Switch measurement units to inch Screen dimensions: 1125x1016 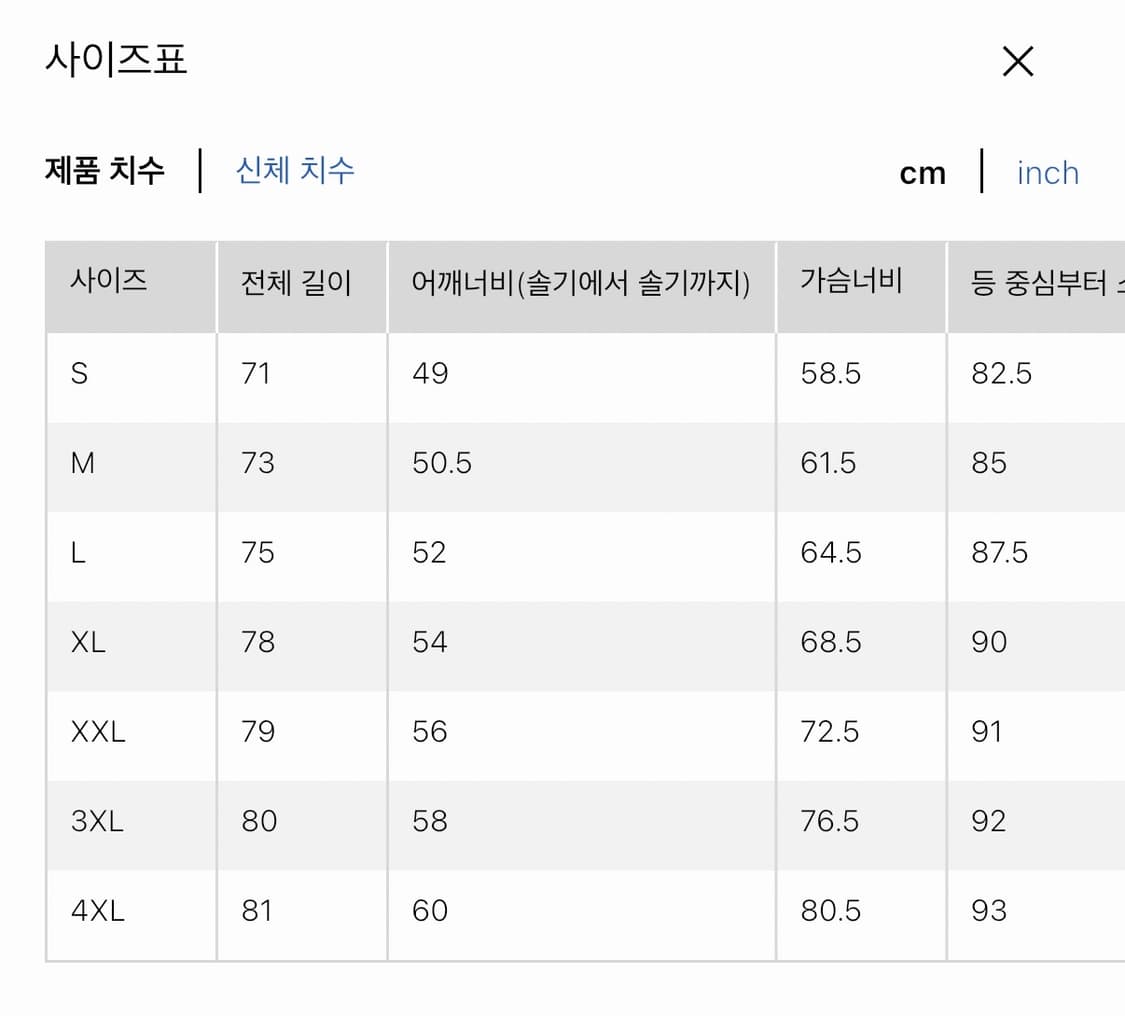tap(1046, 172)
